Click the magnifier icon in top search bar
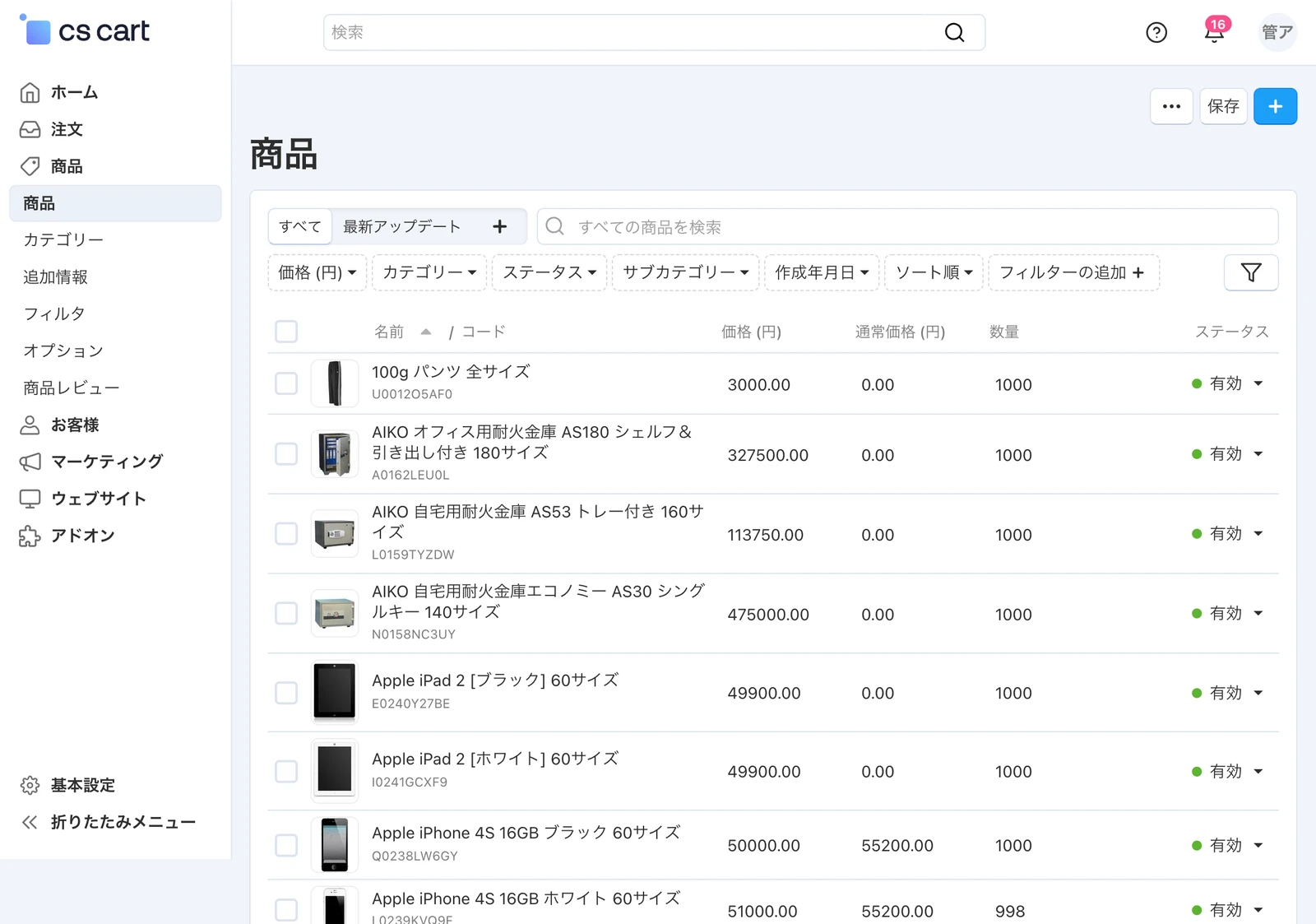This screenshot has width=1316, height=924. [954, 33]
